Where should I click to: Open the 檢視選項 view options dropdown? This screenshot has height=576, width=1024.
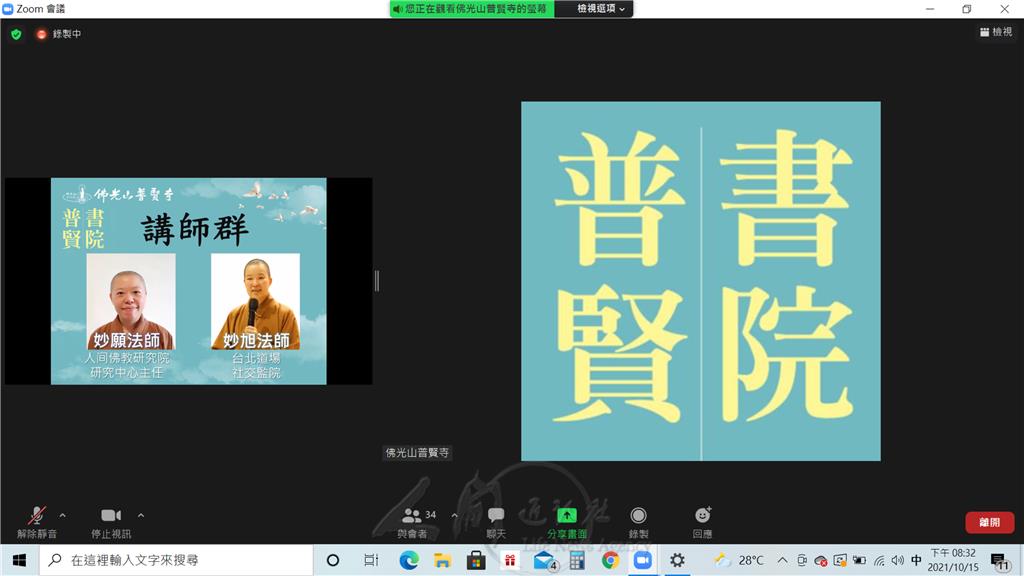[x=601, y=8]
